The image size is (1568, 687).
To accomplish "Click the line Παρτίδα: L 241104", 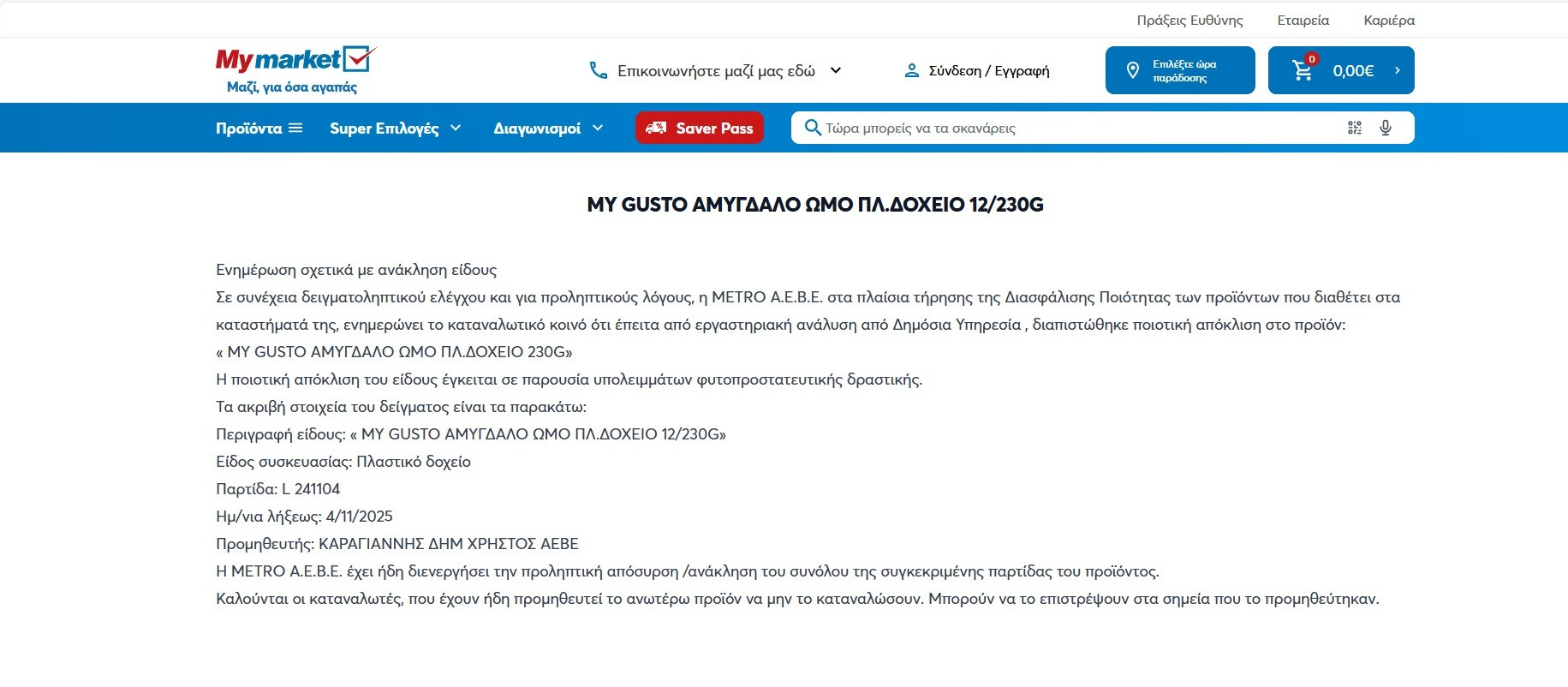I will coord(277,489).
